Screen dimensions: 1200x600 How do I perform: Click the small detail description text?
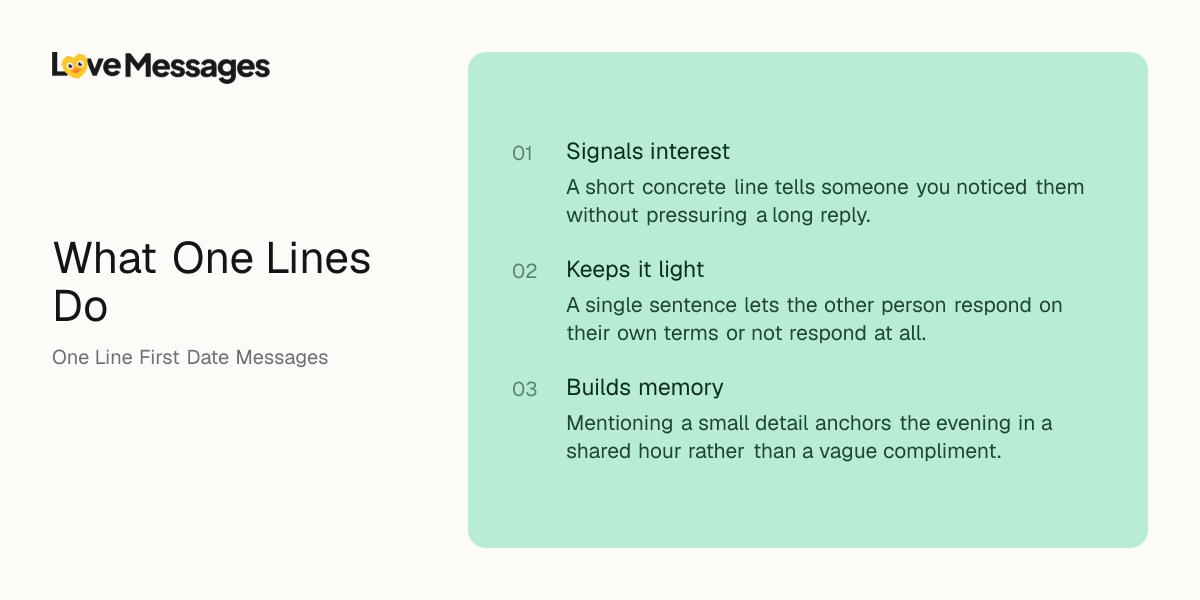[809, 437]
